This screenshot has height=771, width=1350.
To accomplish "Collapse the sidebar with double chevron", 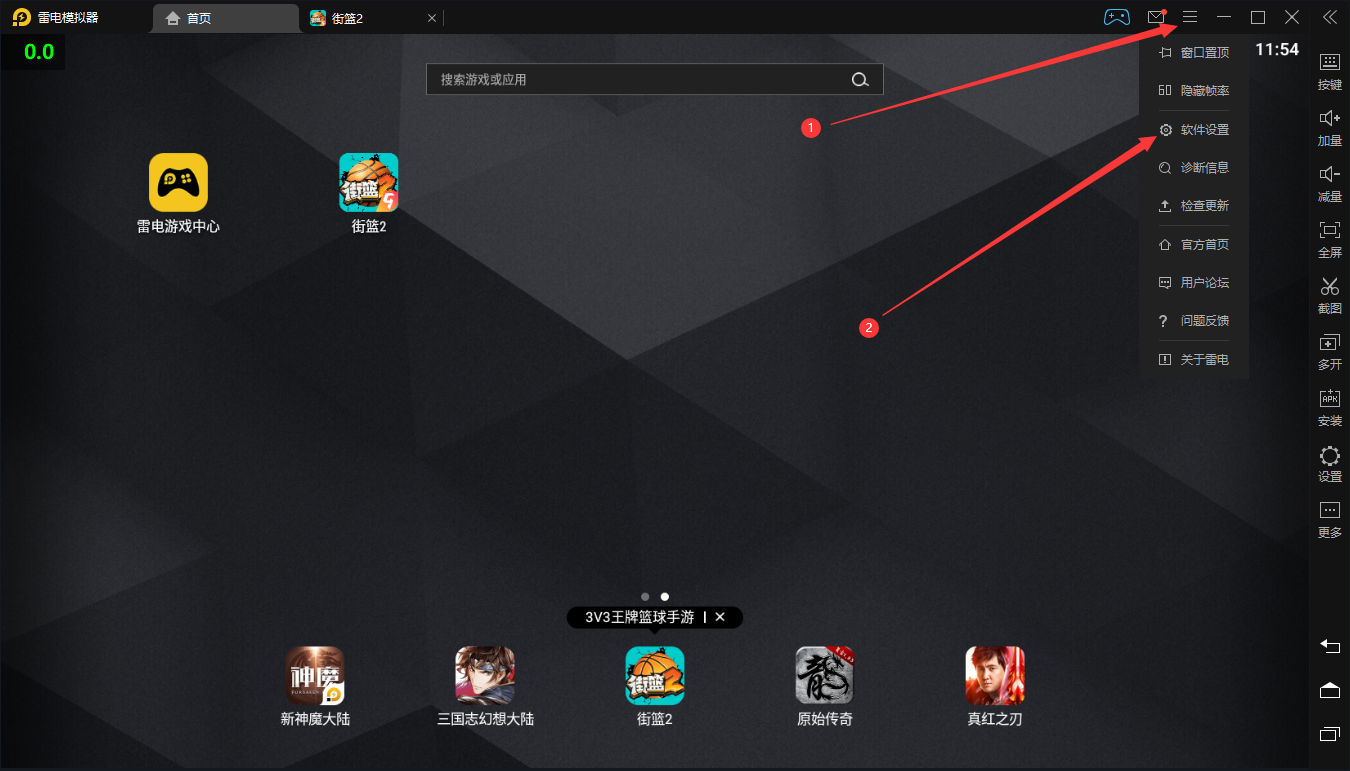I will [1329, 17].
